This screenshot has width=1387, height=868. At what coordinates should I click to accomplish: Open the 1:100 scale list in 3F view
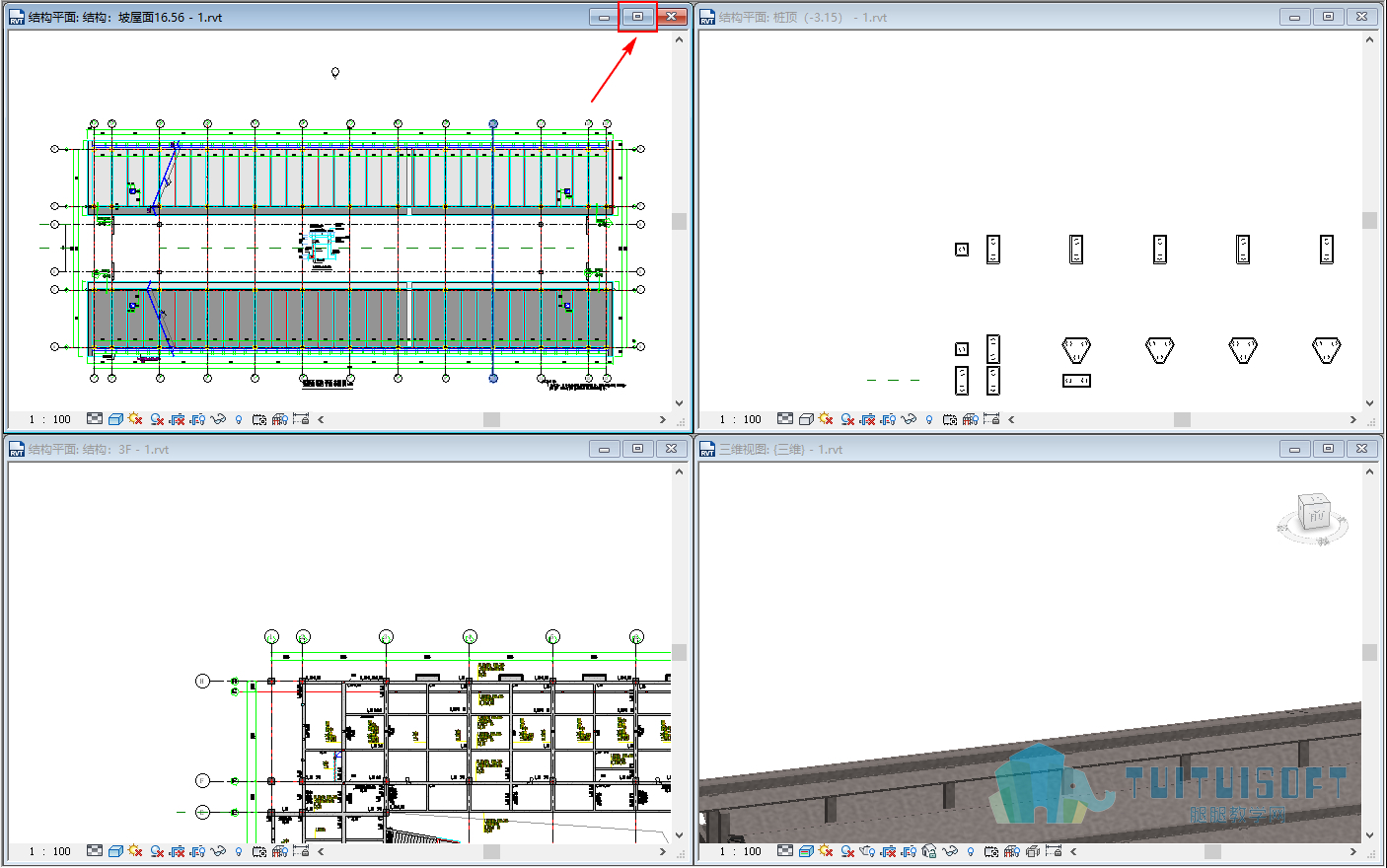(x=50, y=851)
